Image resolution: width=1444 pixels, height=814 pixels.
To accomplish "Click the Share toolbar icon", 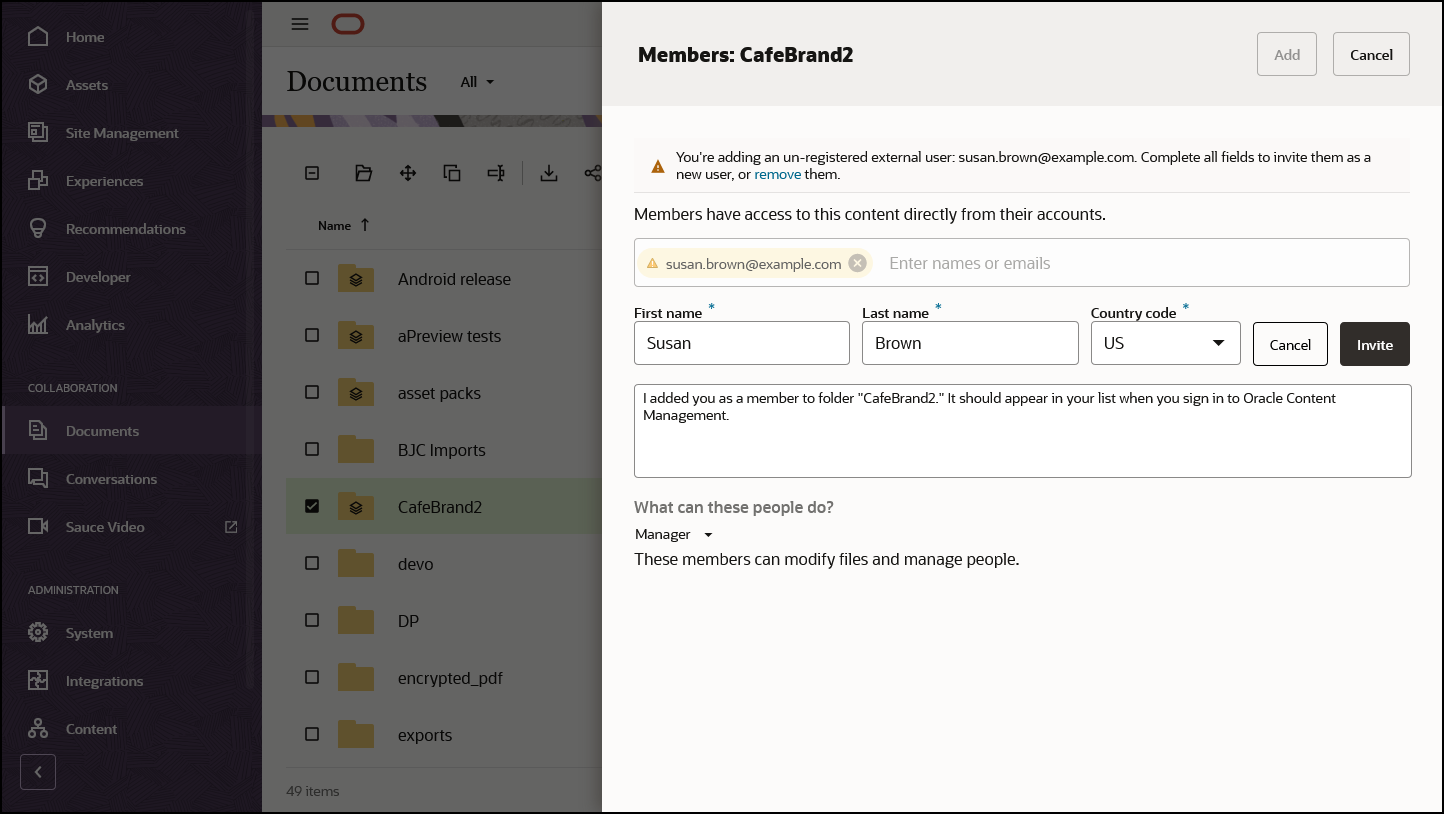I will (x=592, y=173).
